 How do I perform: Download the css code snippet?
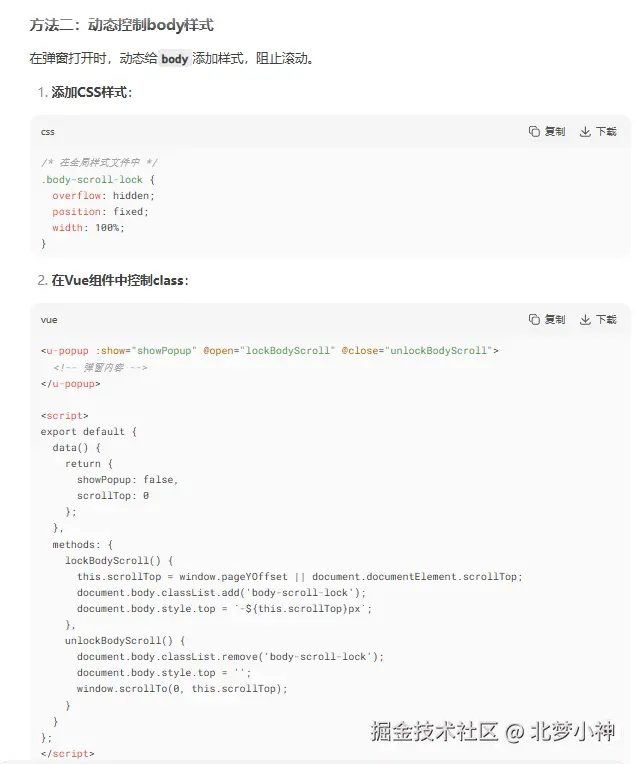pos(598,131)
